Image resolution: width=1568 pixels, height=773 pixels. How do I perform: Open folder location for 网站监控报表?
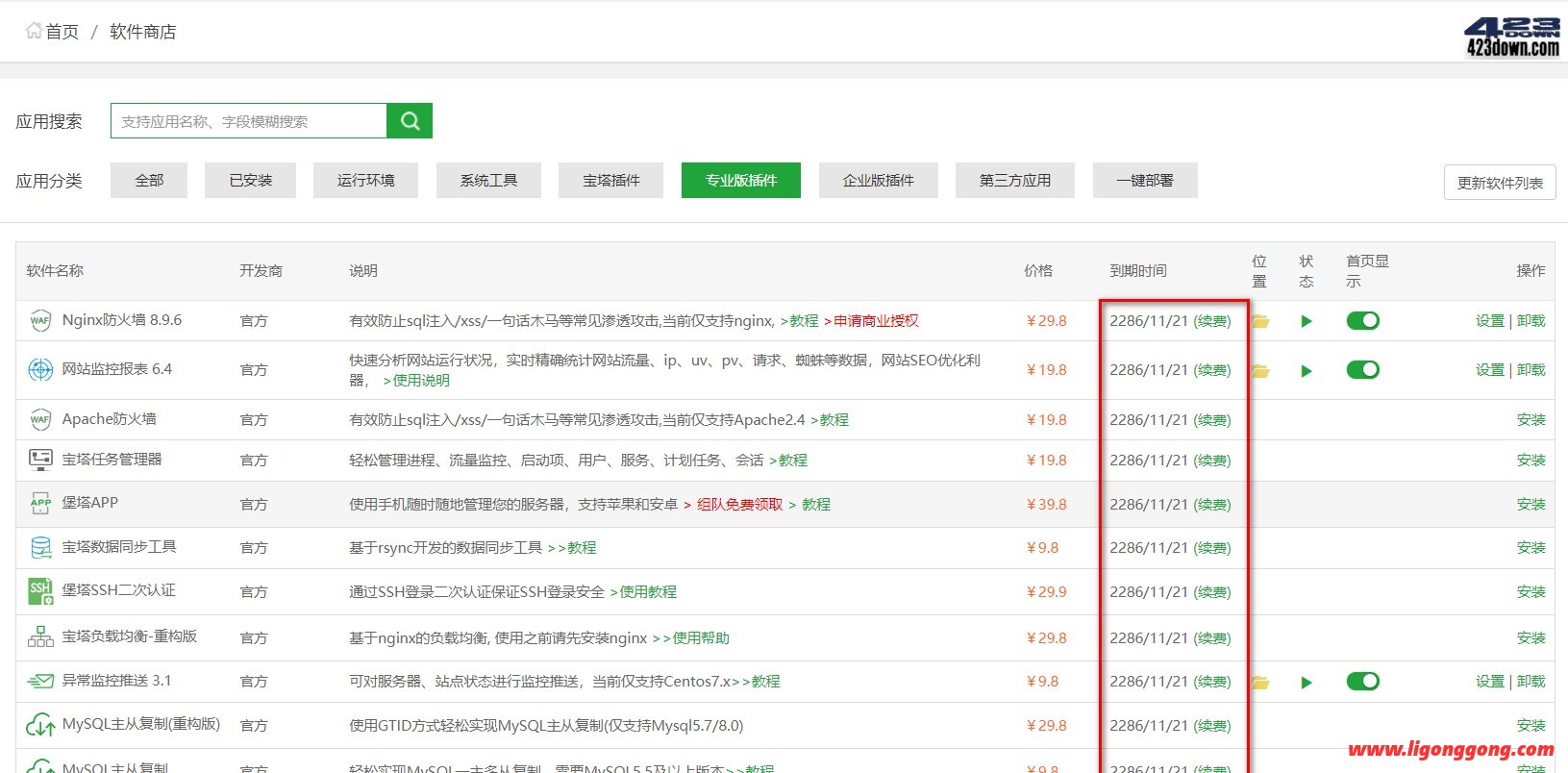point(1260,370)
